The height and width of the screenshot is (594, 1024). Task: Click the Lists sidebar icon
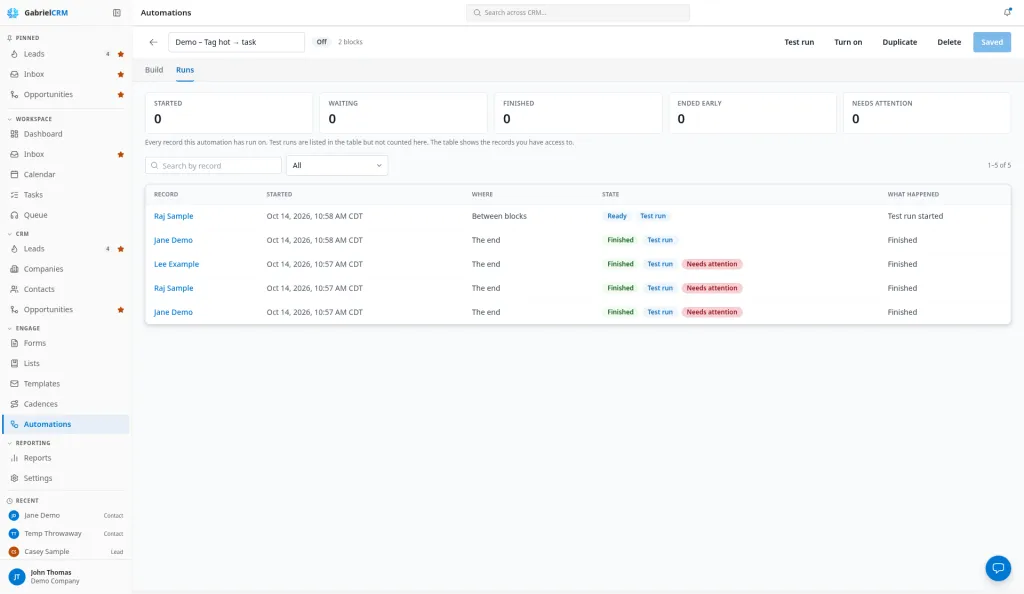click(14, 364)
